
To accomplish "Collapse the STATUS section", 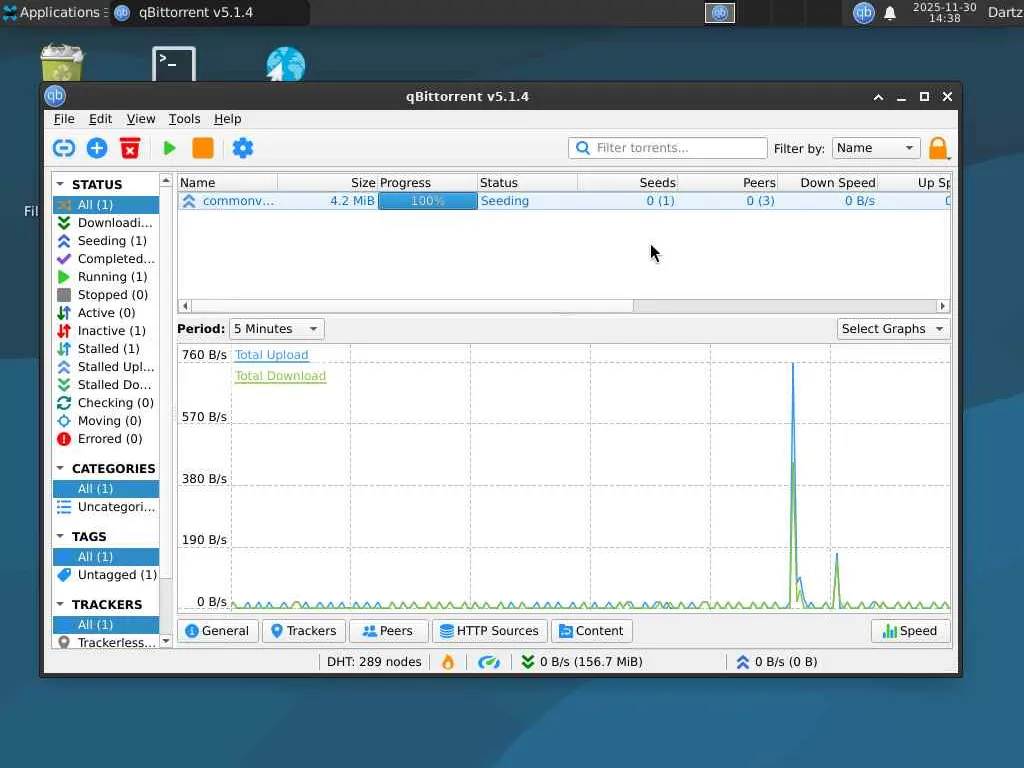I will point(60,184).
